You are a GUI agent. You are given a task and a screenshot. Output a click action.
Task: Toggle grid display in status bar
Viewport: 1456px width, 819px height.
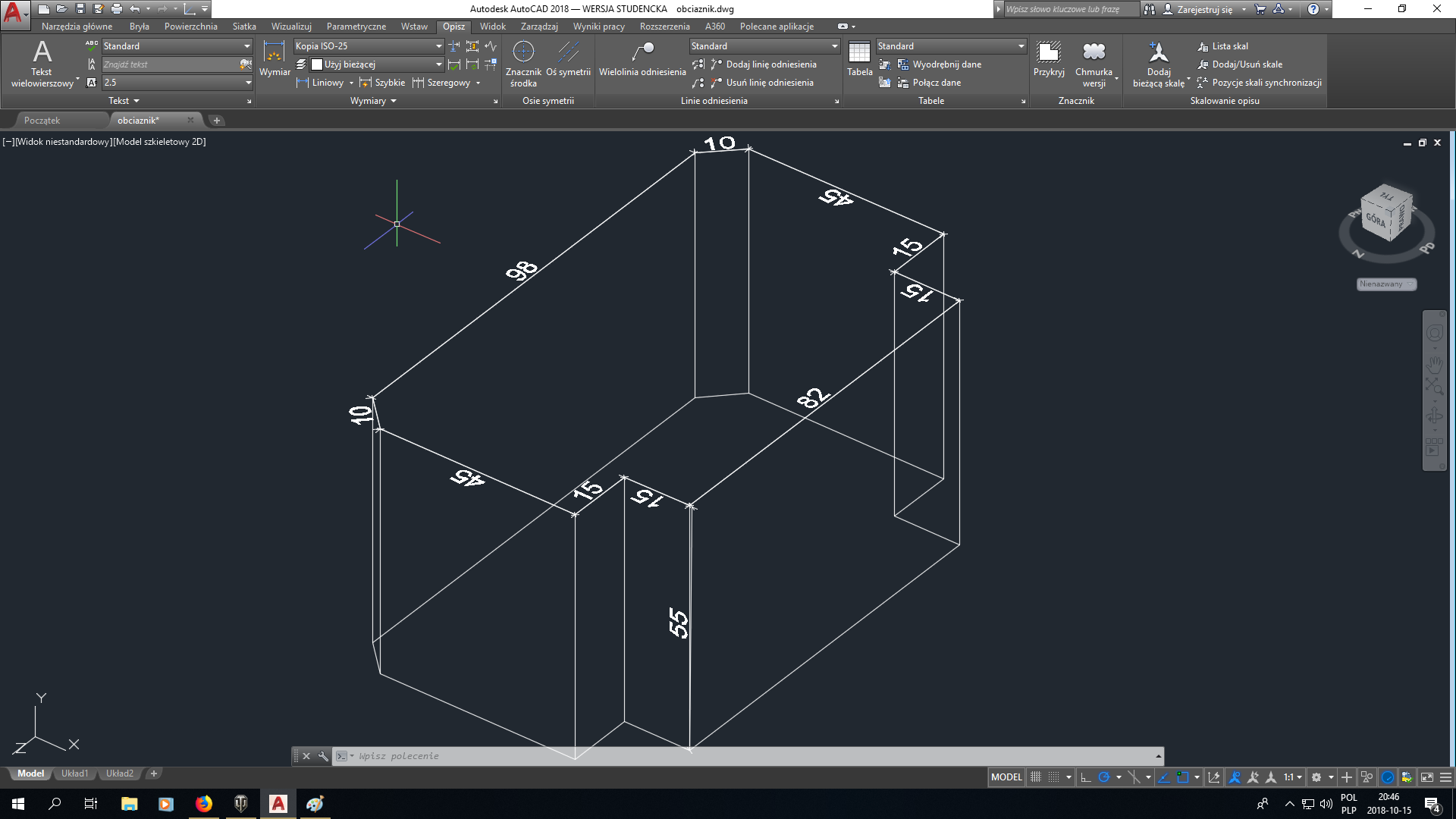[1036, 777]
